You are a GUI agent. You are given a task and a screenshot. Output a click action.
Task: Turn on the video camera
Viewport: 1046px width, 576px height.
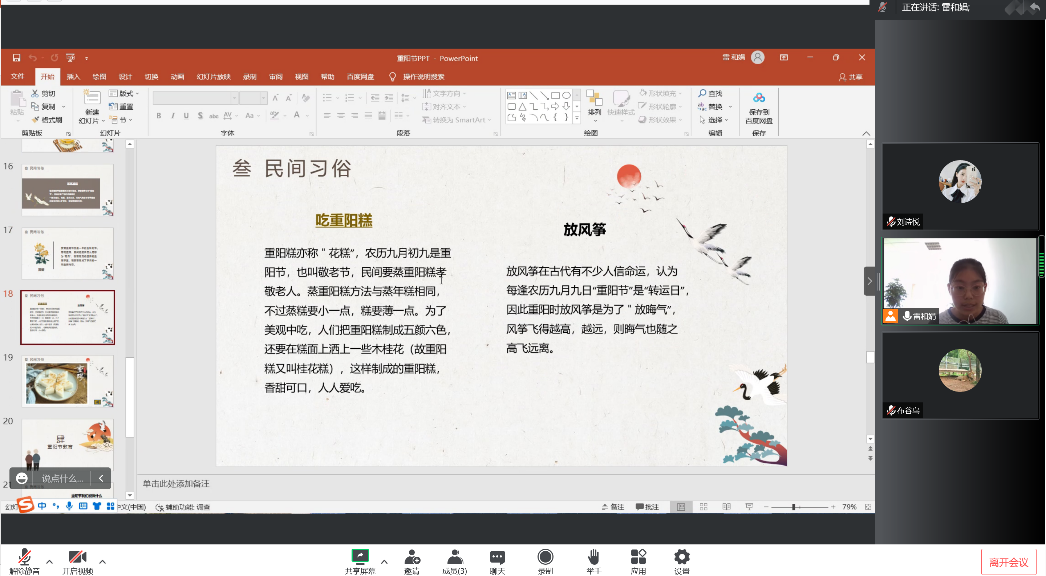pyautogui.click(x=78, y=557)
